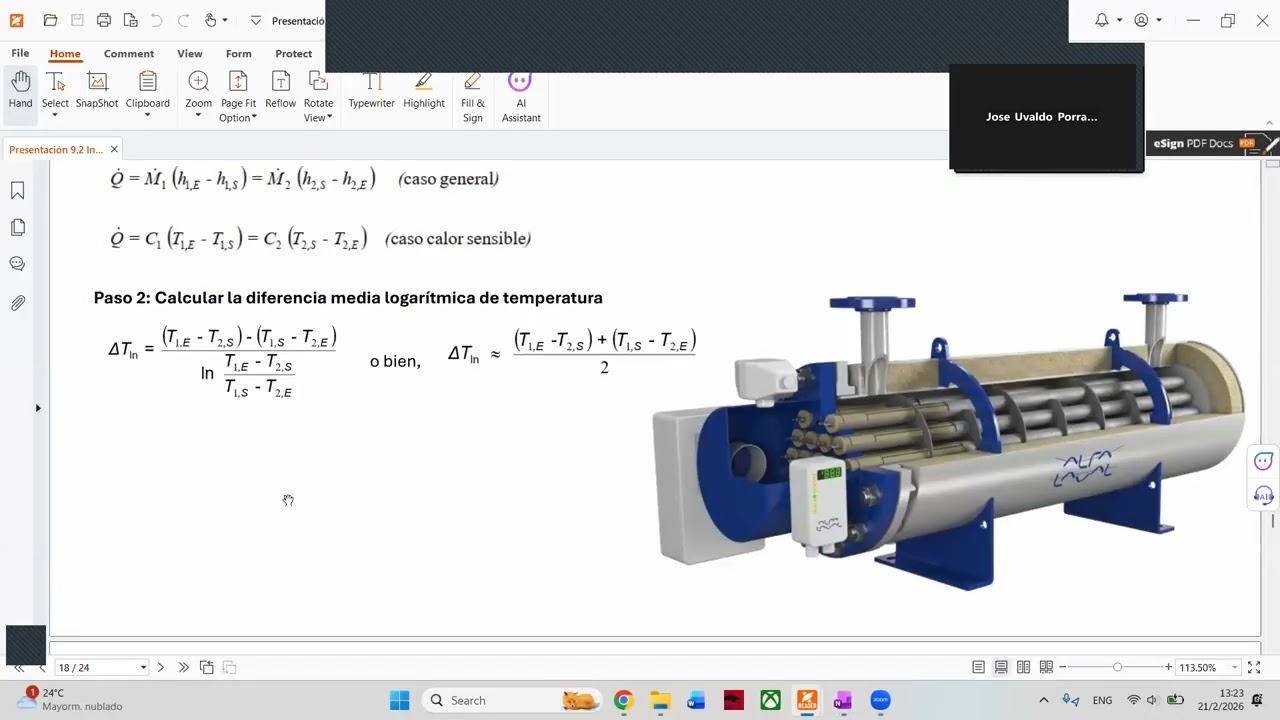Open the page number dropdown showing 18 / 24
Image resolution: width=1280 pixels, height=720 pixels.
143,667
